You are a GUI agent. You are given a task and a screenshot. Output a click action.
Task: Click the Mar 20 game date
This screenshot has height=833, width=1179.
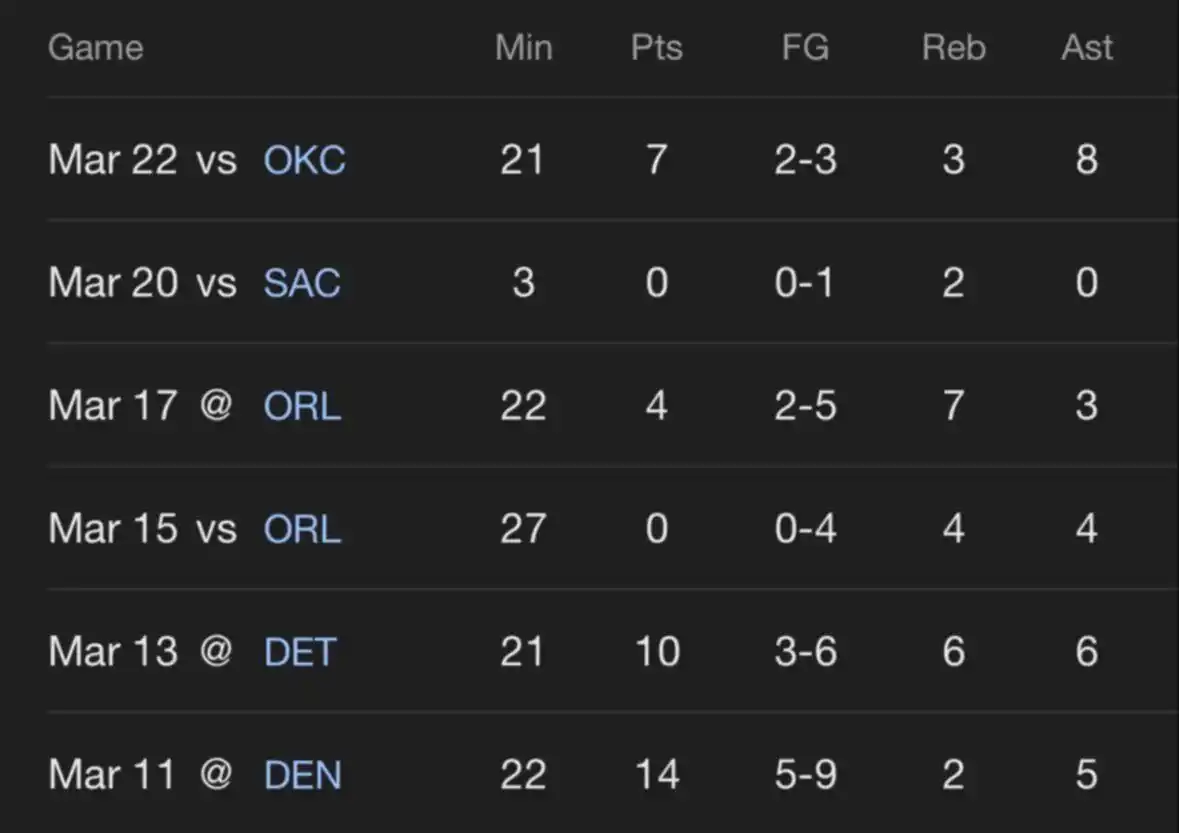tap(112, 283)
